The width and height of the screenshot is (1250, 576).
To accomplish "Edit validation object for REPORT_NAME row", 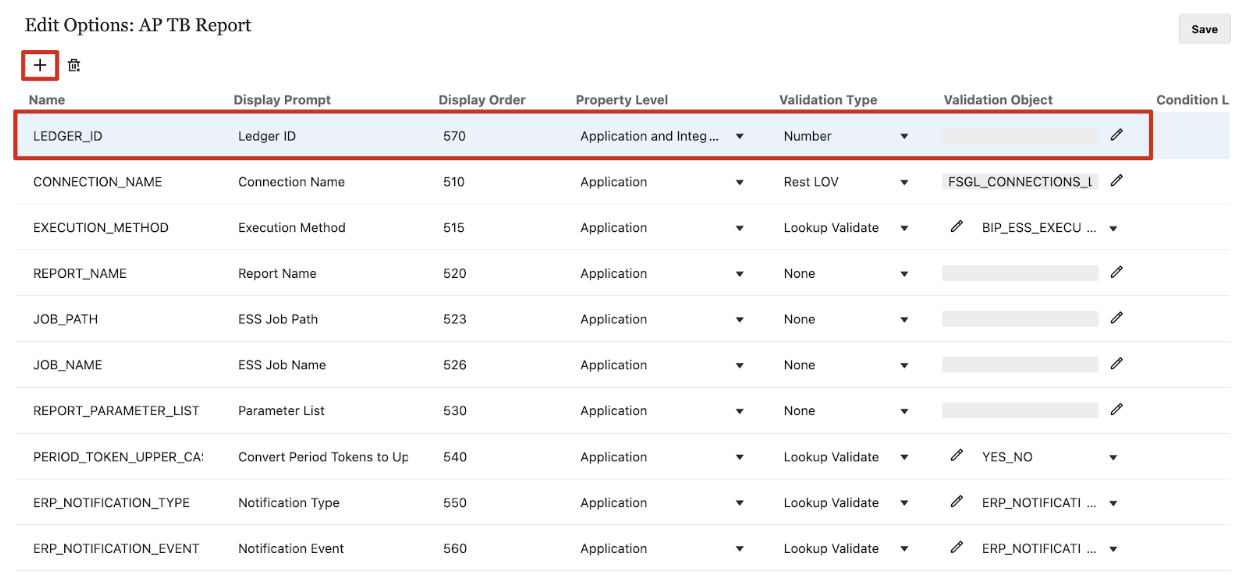I will 1117,273.
